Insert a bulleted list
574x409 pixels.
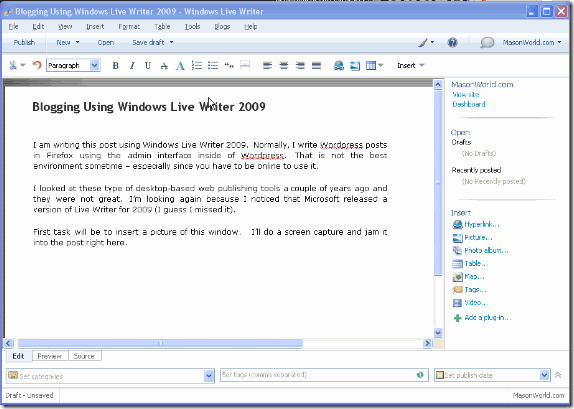[213, 66]
